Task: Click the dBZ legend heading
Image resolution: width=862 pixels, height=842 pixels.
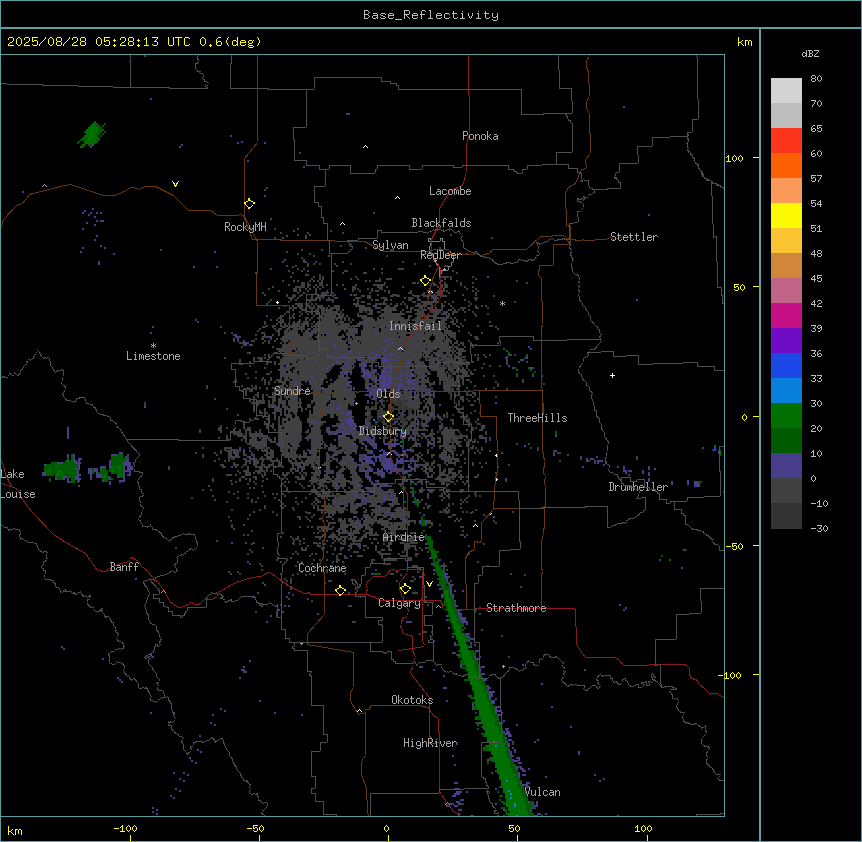Action: (x=810, y=53)
